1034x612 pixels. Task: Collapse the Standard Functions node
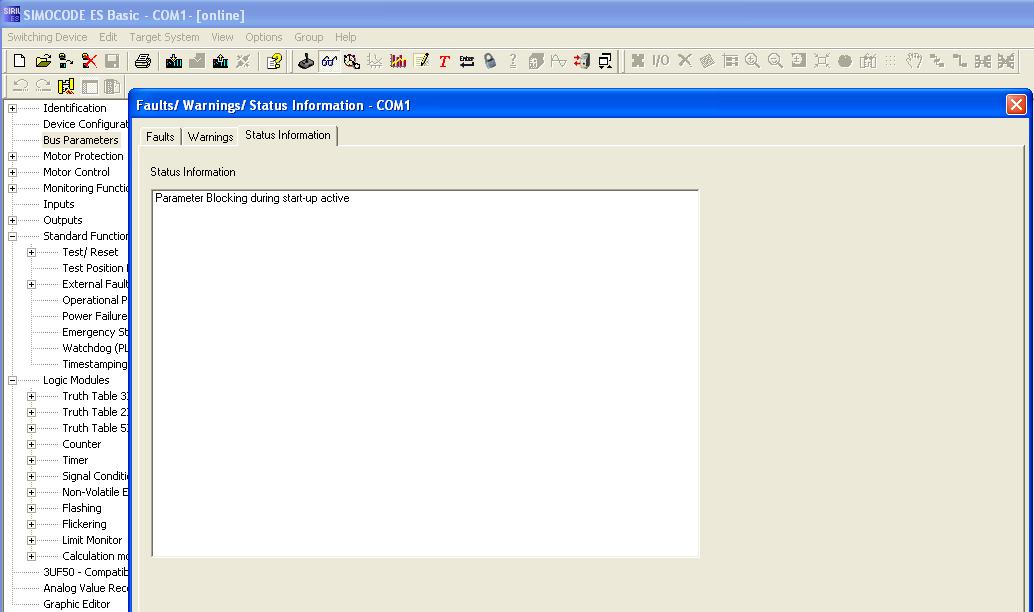click(13, 236)
